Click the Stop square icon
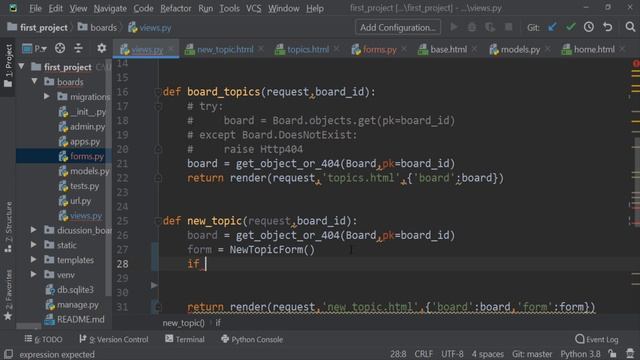 click(508, 27)
